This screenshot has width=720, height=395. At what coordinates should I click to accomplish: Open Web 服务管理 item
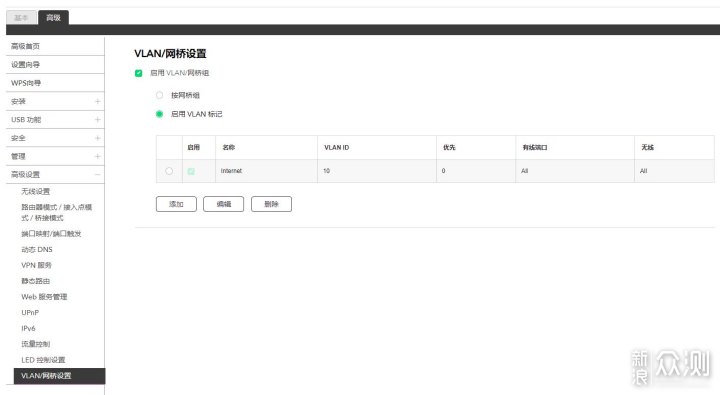(44, 297)
